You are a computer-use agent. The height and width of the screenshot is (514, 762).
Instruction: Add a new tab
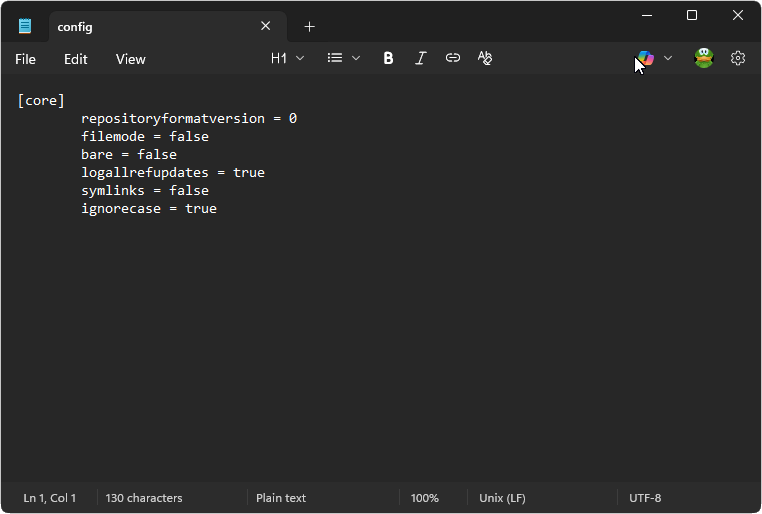(x=310, y=26)
